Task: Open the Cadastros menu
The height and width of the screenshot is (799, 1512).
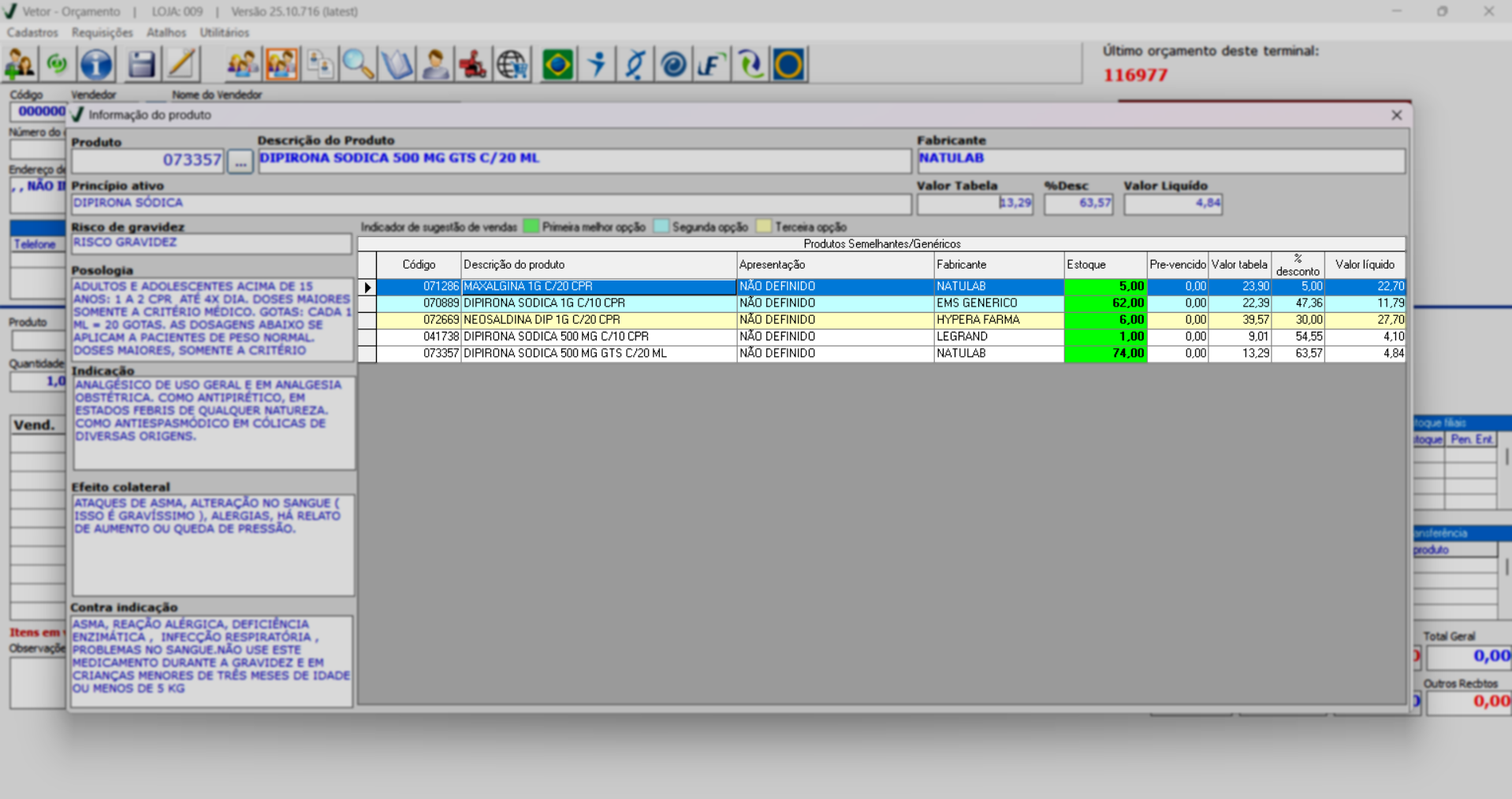Action: click(x=32, y=32)
